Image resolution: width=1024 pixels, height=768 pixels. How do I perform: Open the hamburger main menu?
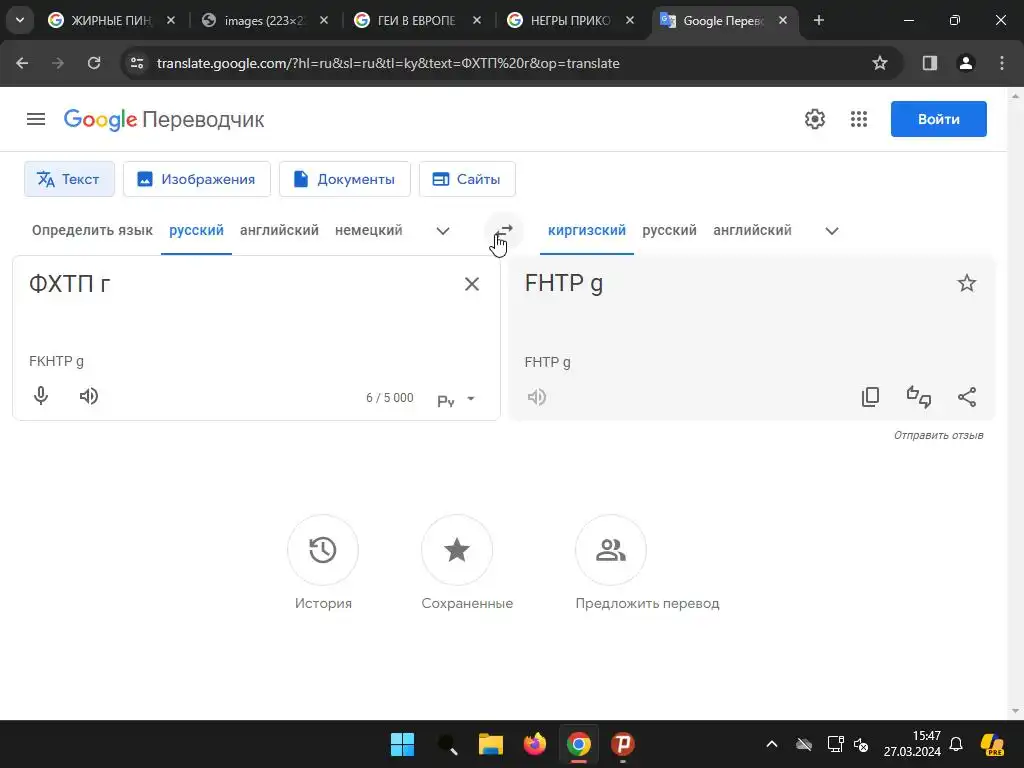pyautogui.click(x=36, y=119)
